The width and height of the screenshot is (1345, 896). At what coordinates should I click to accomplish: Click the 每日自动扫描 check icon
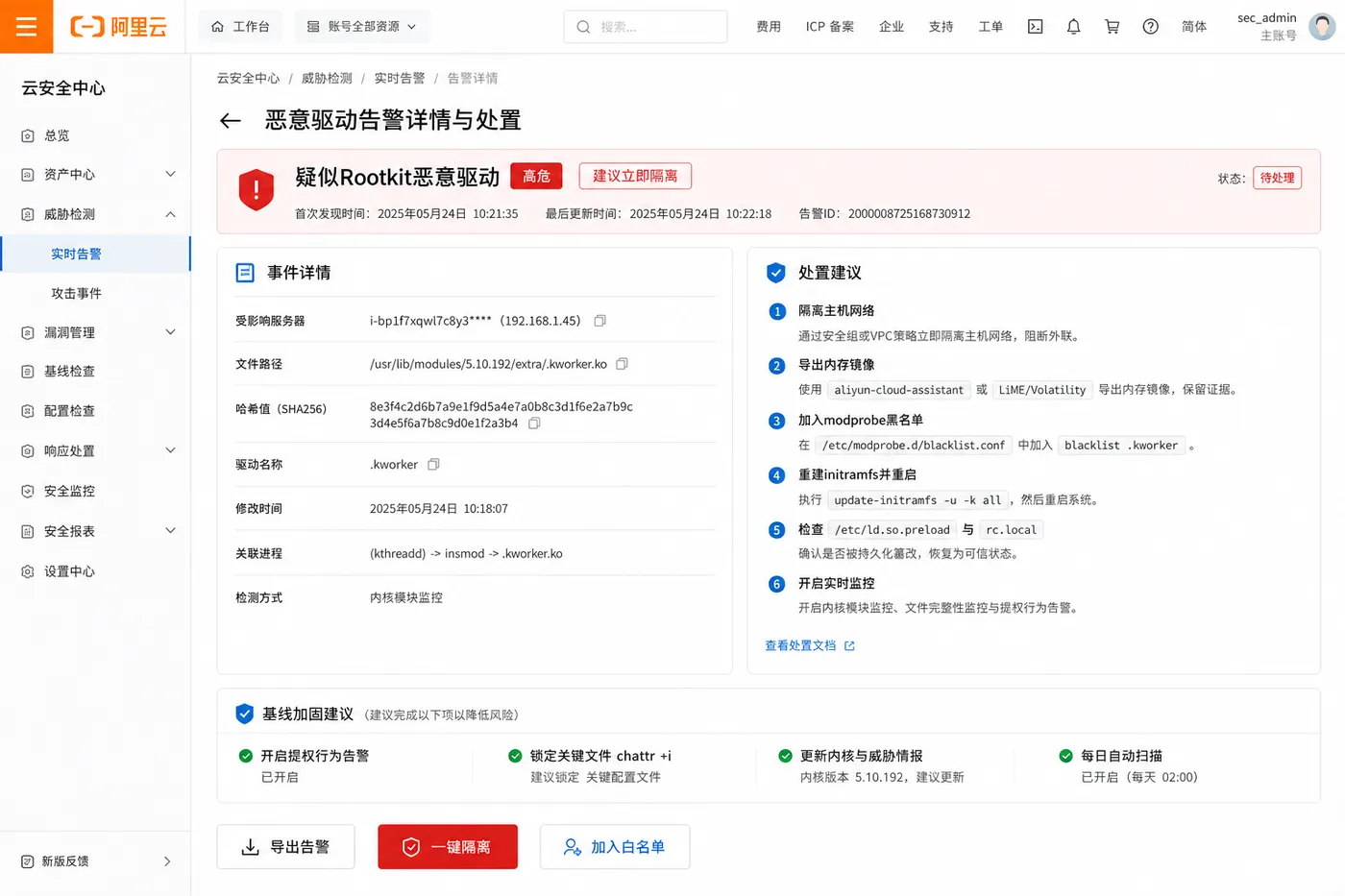tap(1065, 756)
